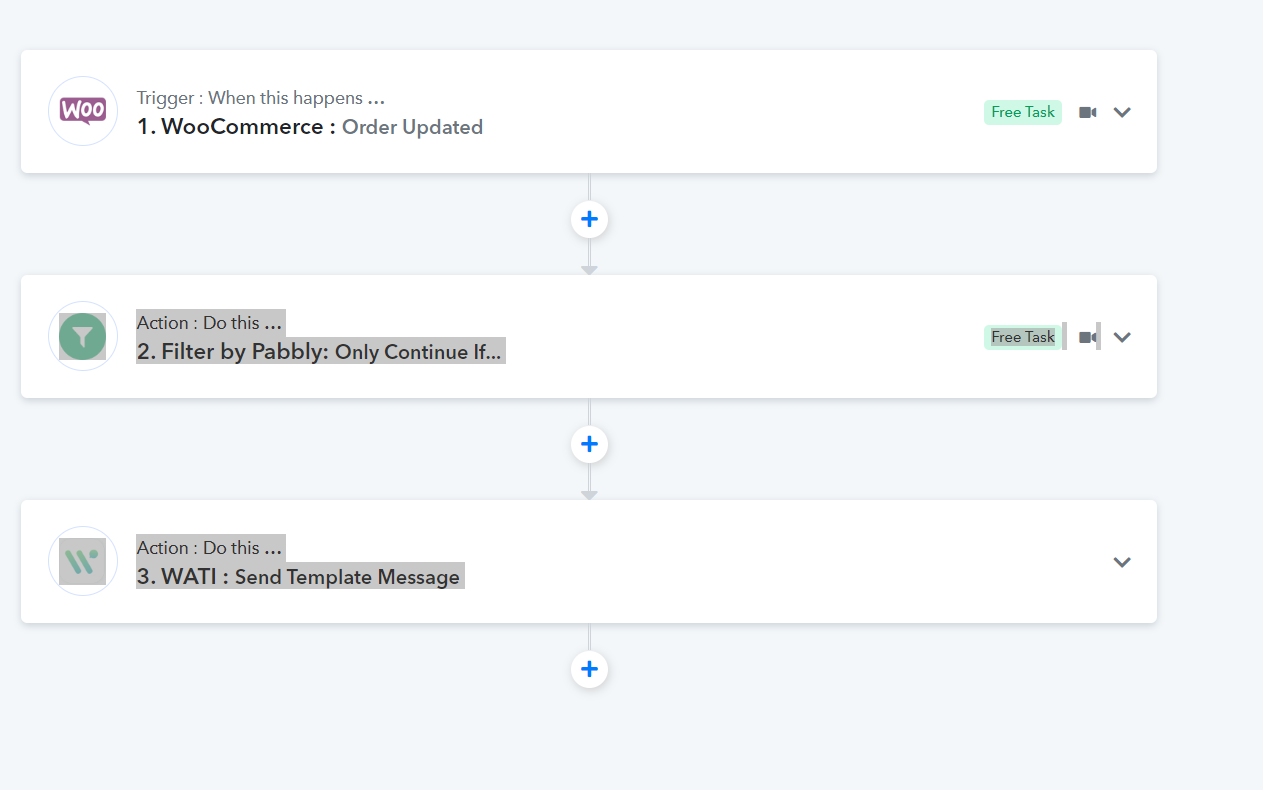Click '1. WooCommerce : Order Updated' title
This screenshot has height=790, width=1263.
pos(310,127)
